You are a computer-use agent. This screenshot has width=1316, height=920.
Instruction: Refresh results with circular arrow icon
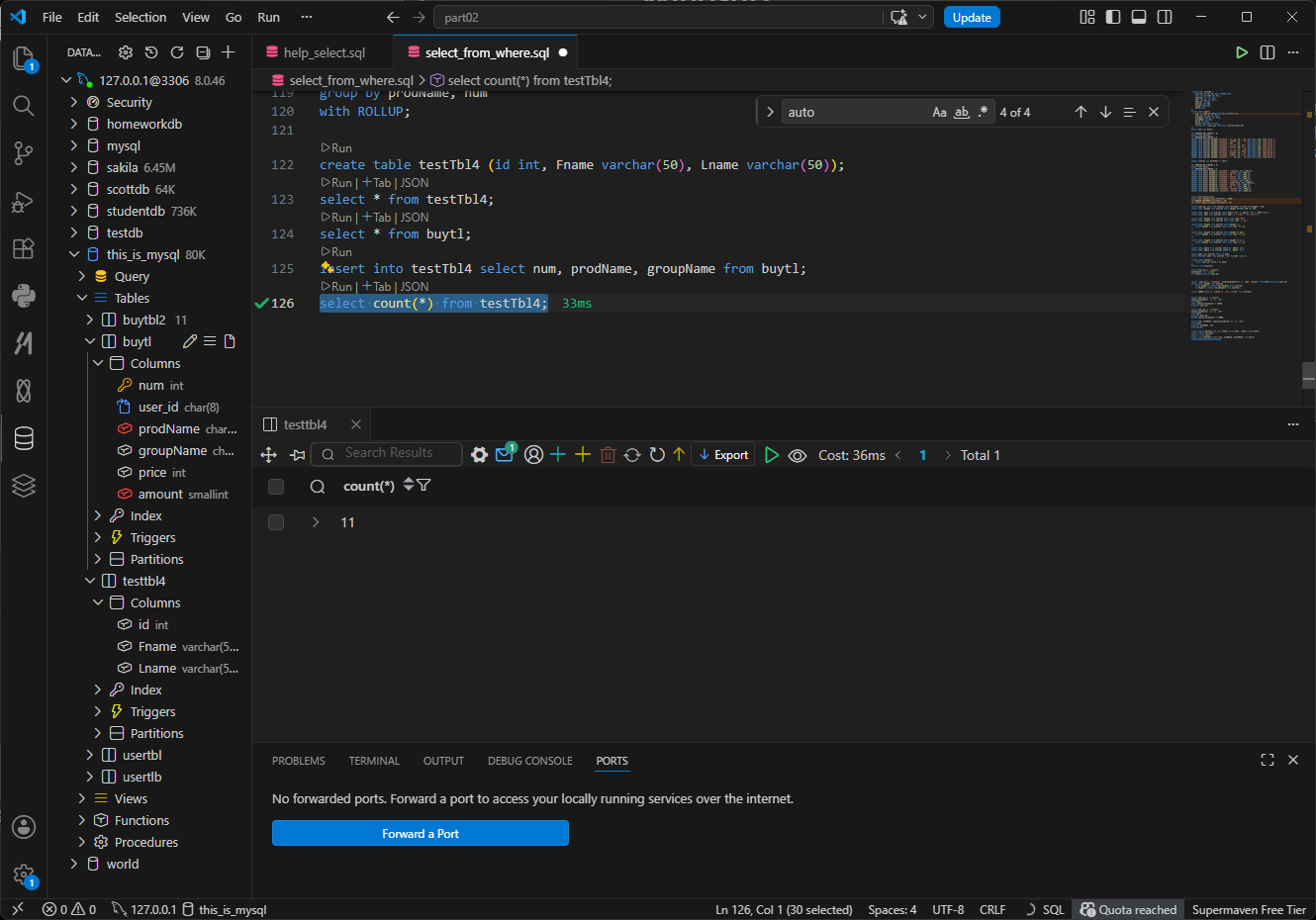pyautogui.click(x=657, y=455)
